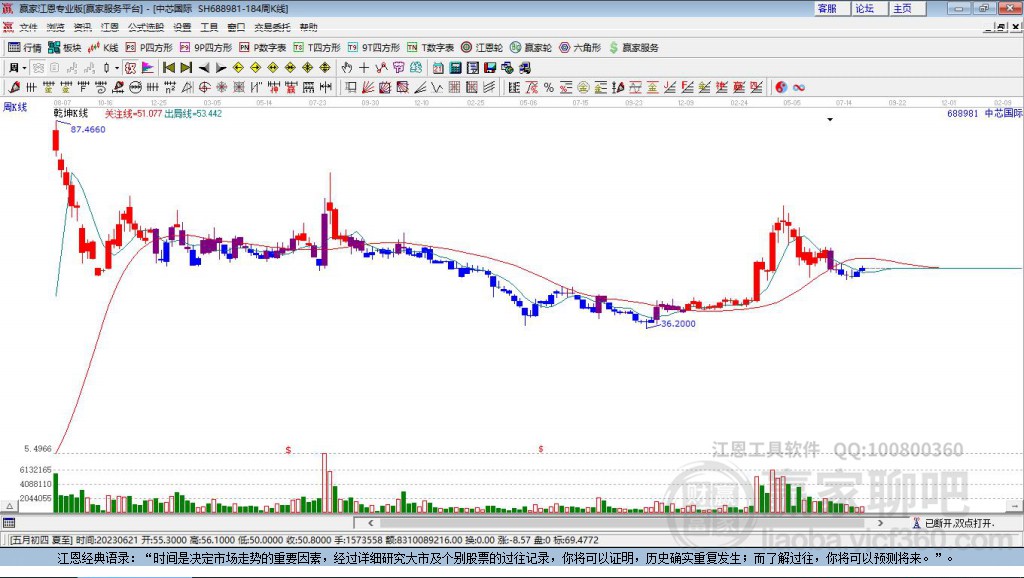Click the blue infinity symbol icon

(799, 88)
